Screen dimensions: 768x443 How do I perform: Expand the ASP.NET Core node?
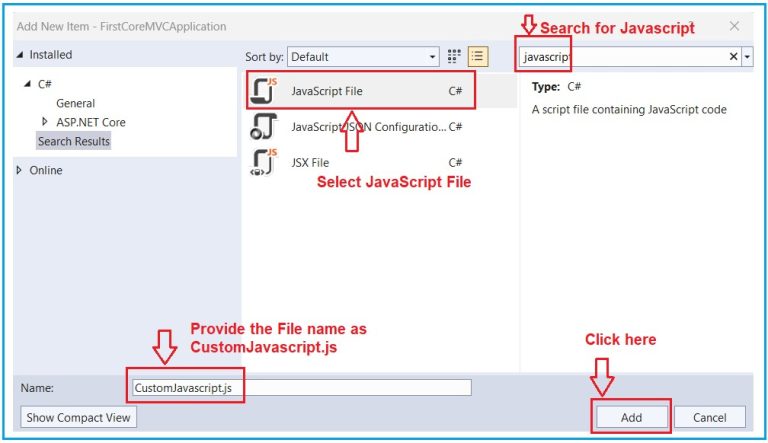(44, 122)
